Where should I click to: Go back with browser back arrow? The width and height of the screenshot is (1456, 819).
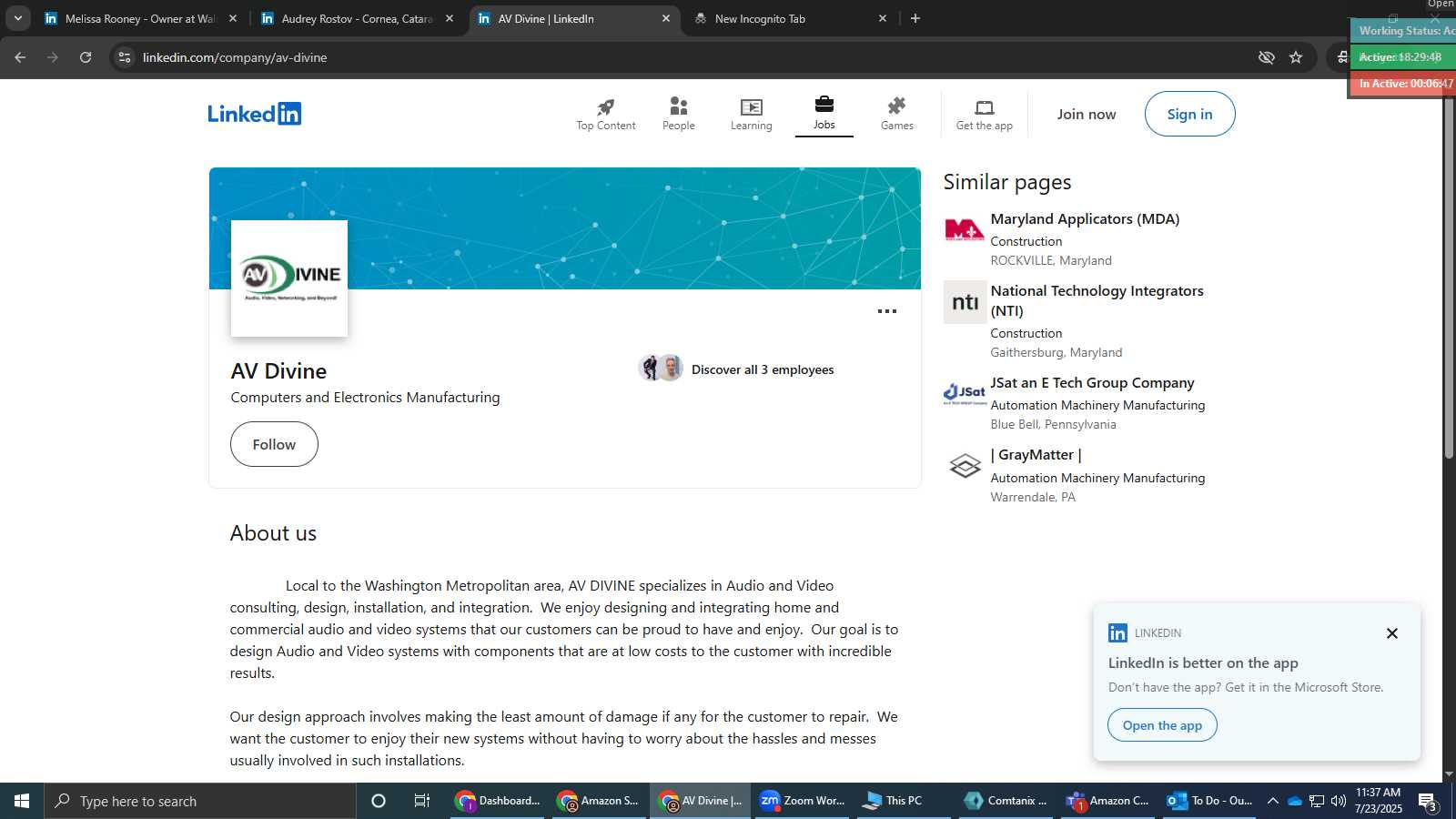(20, 57)
